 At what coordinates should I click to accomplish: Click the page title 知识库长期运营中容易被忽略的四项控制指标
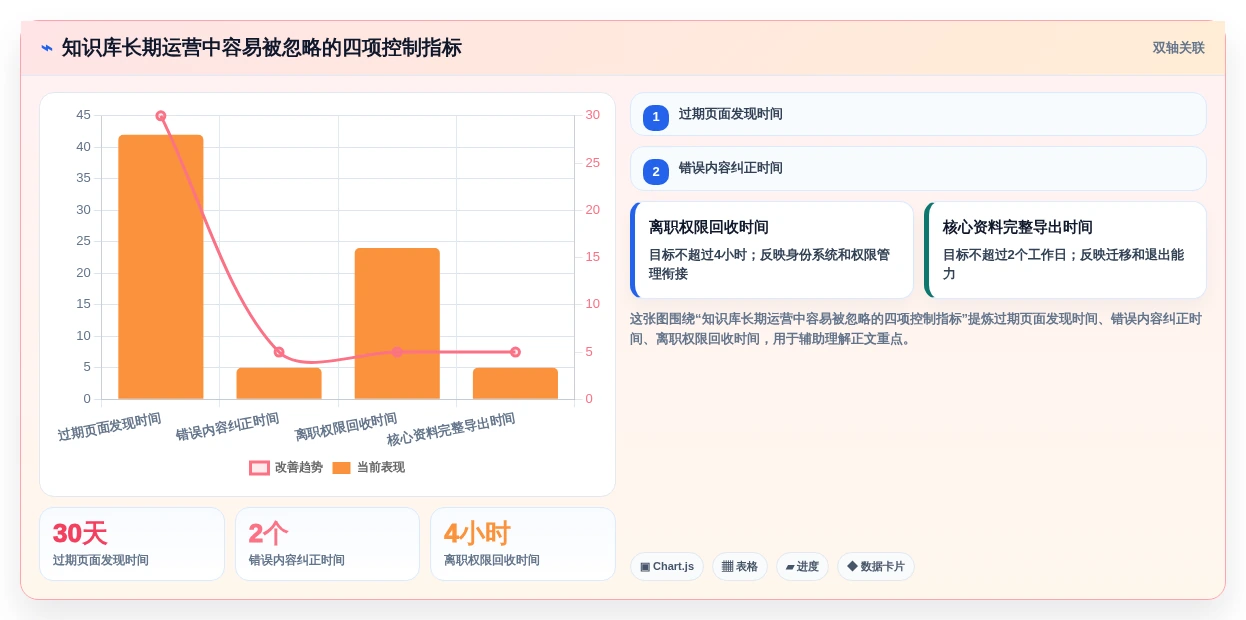[262, 48]
